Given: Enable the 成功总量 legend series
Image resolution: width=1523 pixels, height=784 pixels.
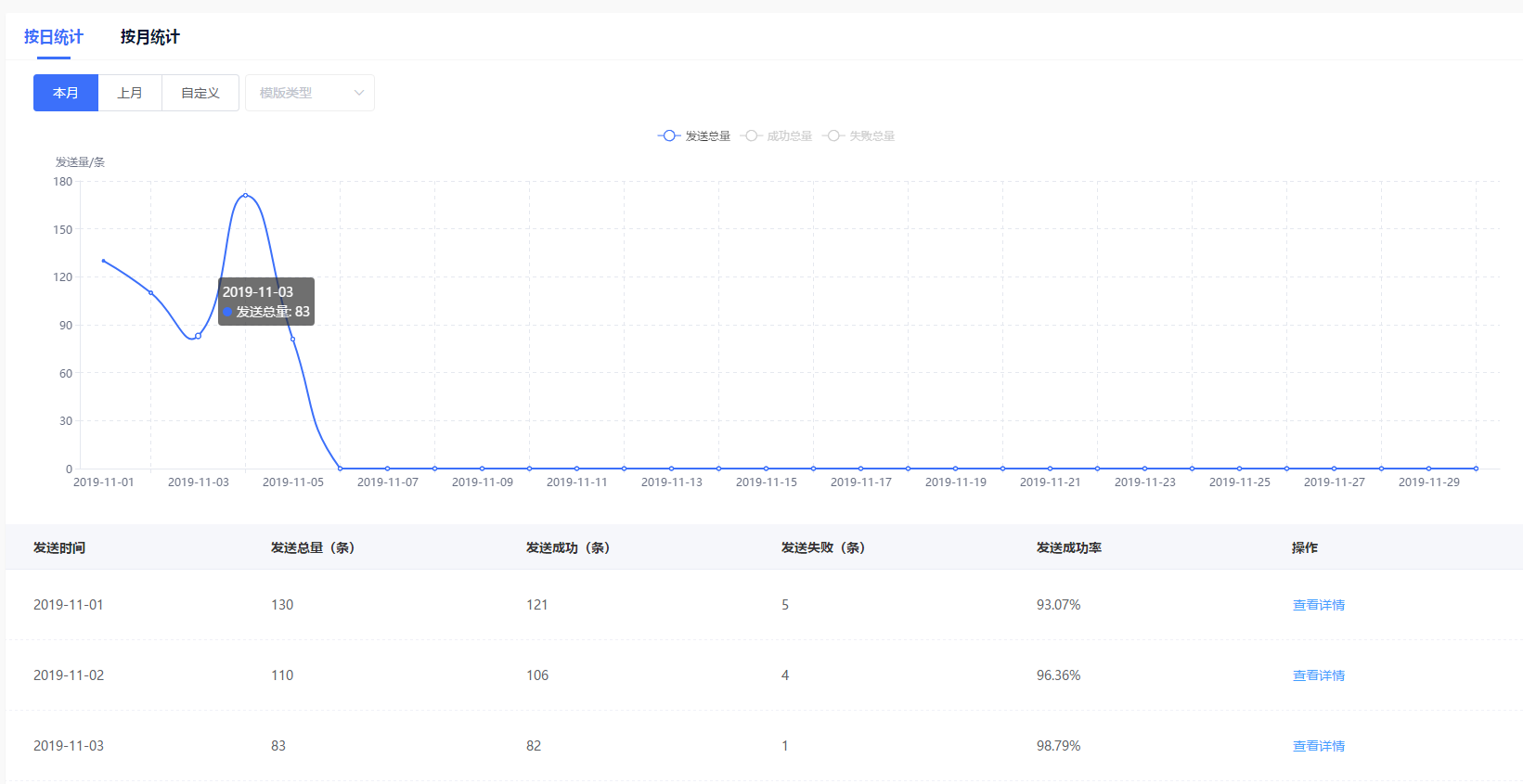Looking at the screenshot, I should pos(777,136).
